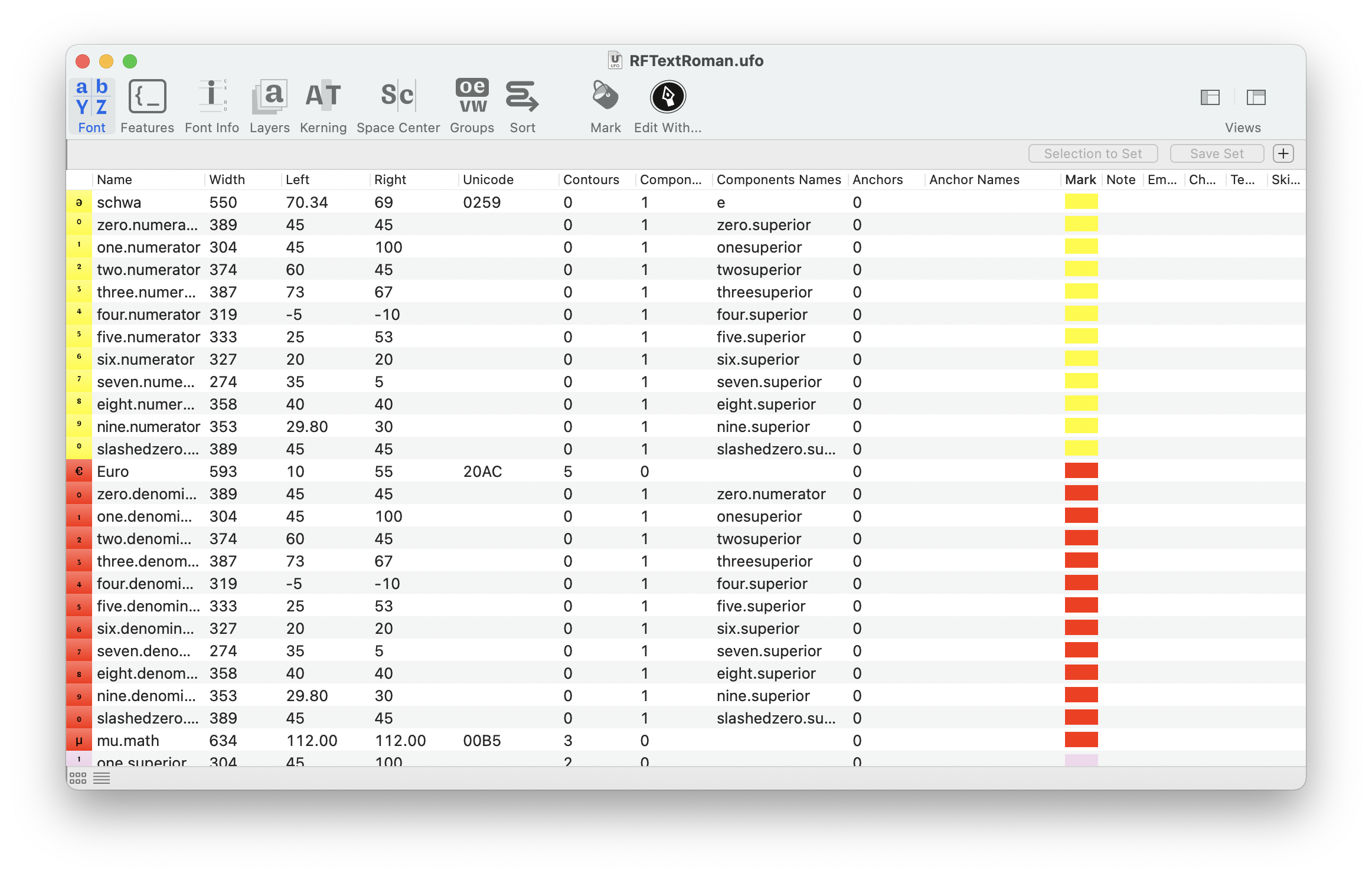Image resolution: width=1372 pixels, height=877 pixels.
Task: Click the contours value 3 for mu.math
Action: coord(568,741)
